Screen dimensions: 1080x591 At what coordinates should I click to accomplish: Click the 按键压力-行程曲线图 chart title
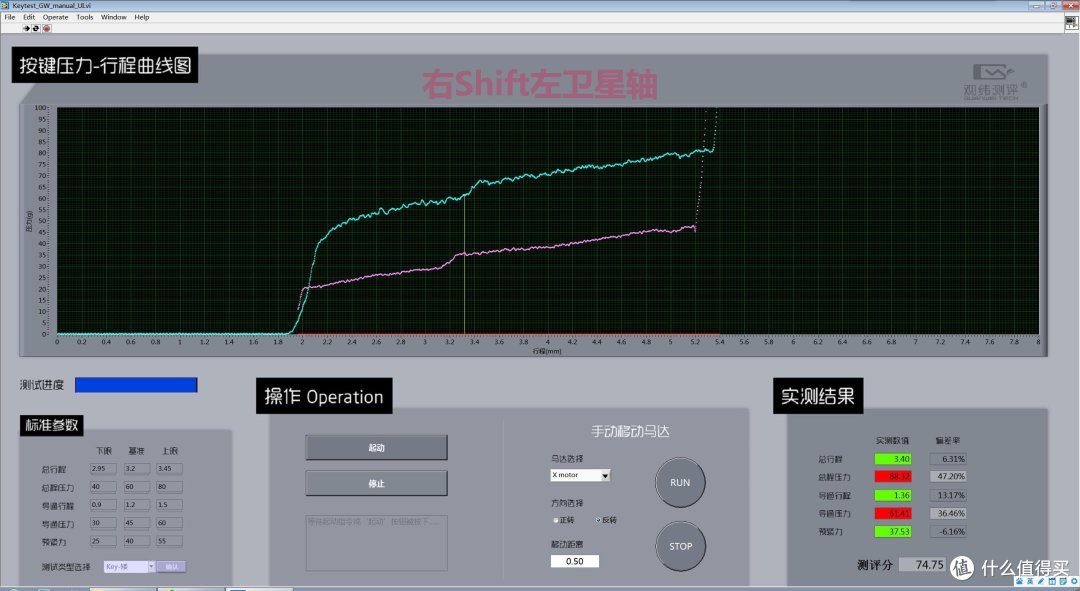(x=105, y=65)
